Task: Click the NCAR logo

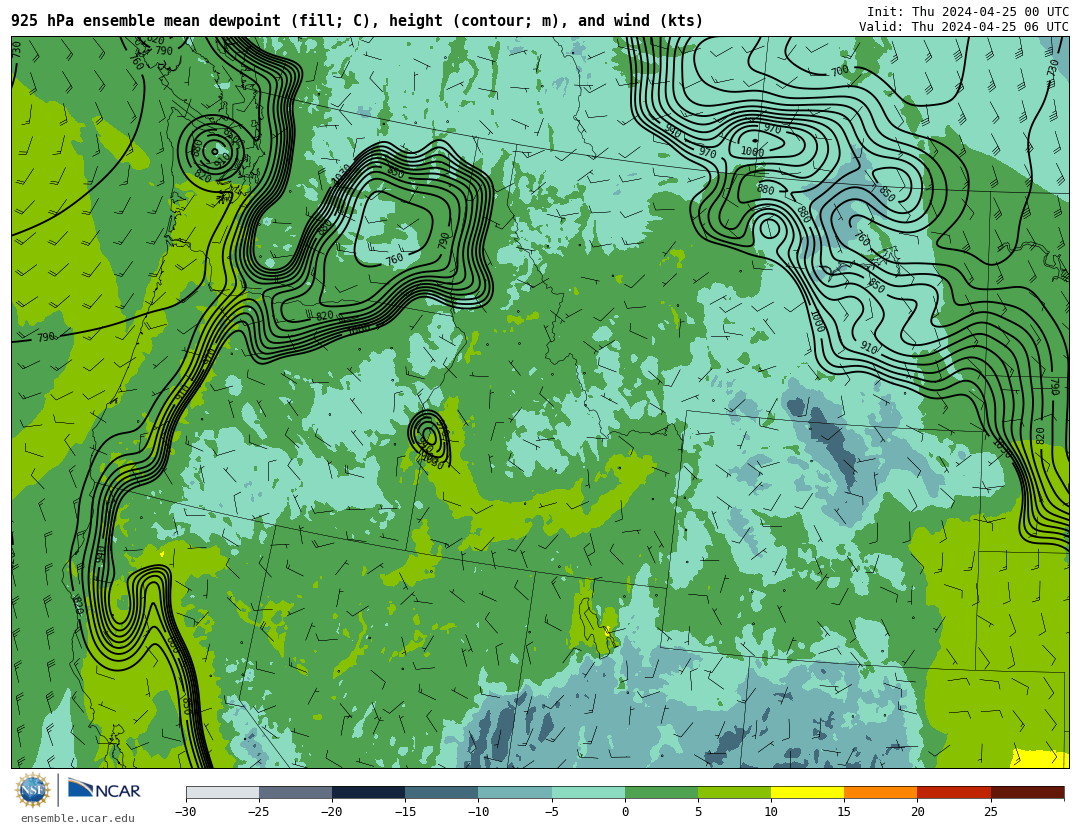Action: [104, 790]
